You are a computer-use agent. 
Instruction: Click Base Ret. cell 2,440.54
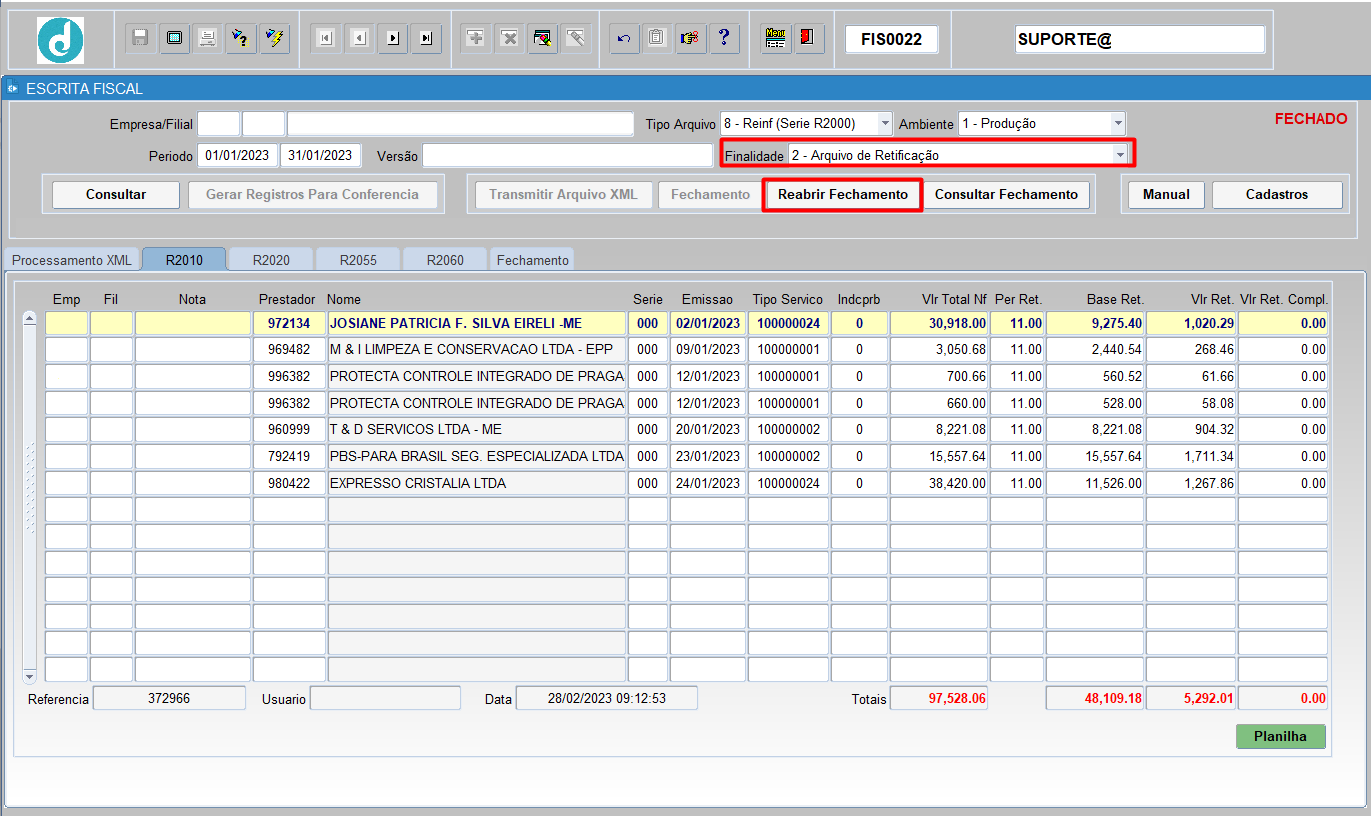click(x=1095, y=350)
